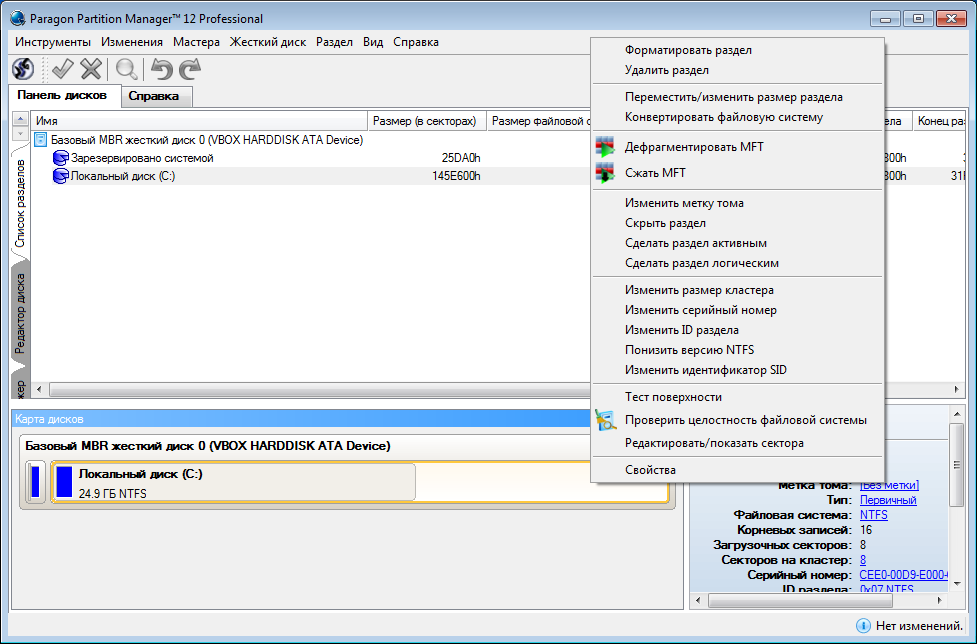Choose Форматировать раздел from context menu

tap(688, 50)
